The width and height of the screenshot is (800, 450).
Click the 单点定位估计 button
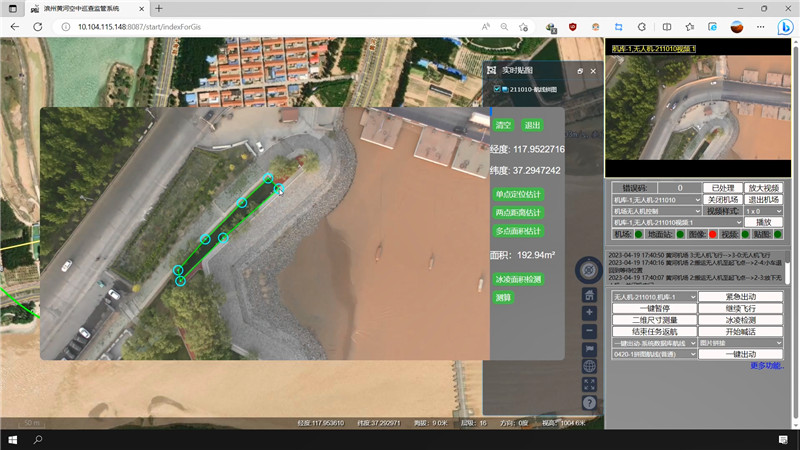(x=518, y=194)
